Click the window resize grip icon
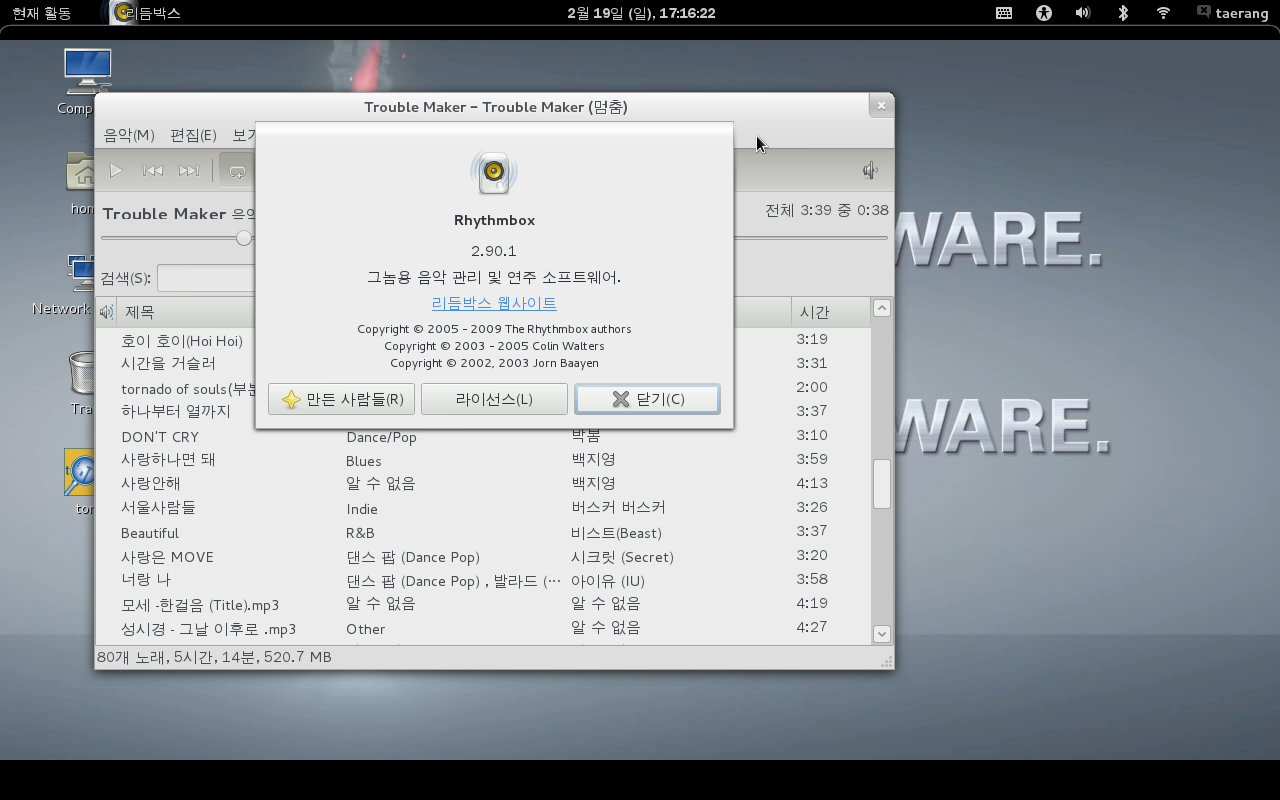 (x=886, y=661)
